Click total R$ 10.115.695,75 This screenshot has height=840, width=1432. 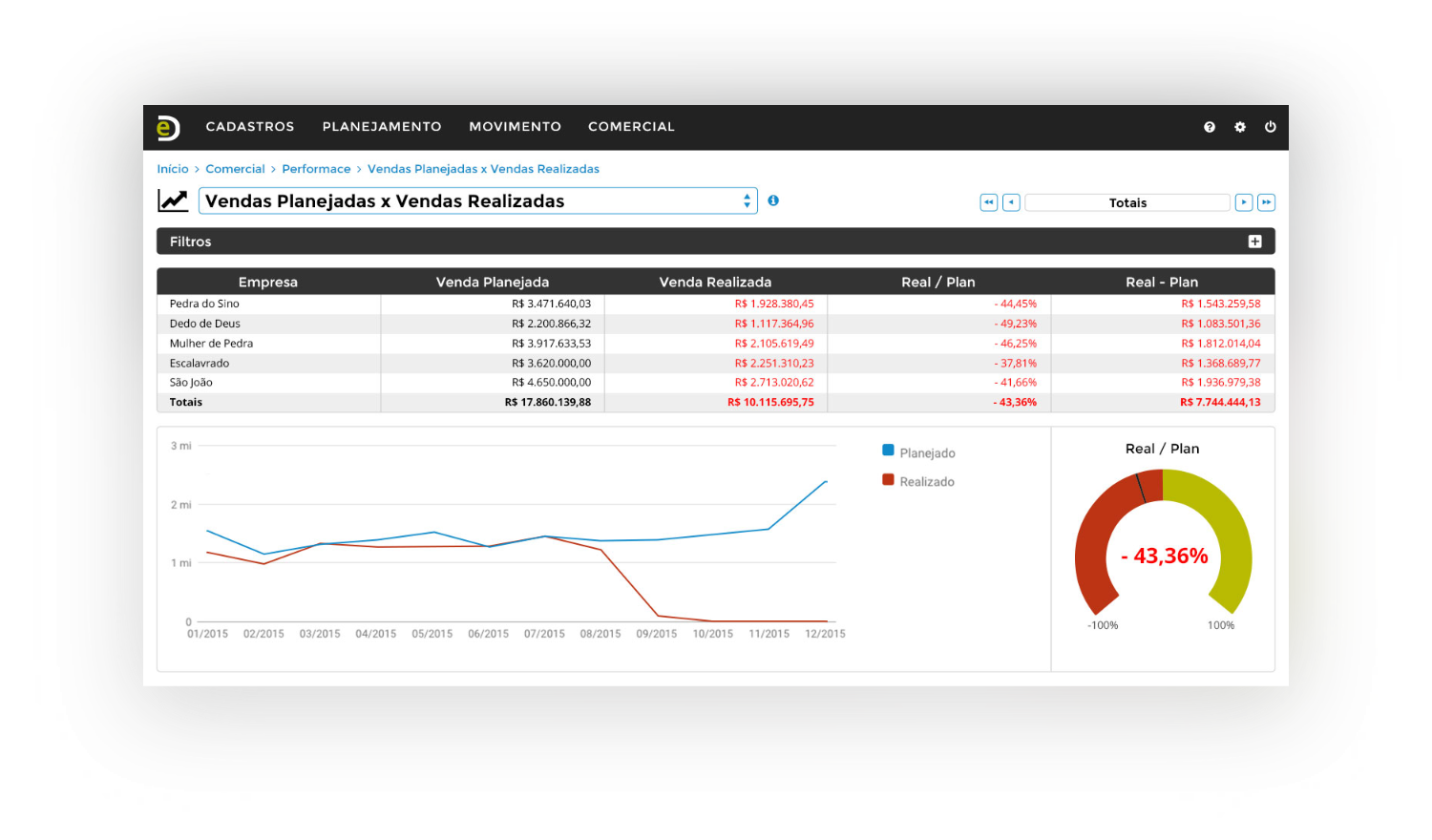(770, 402)
